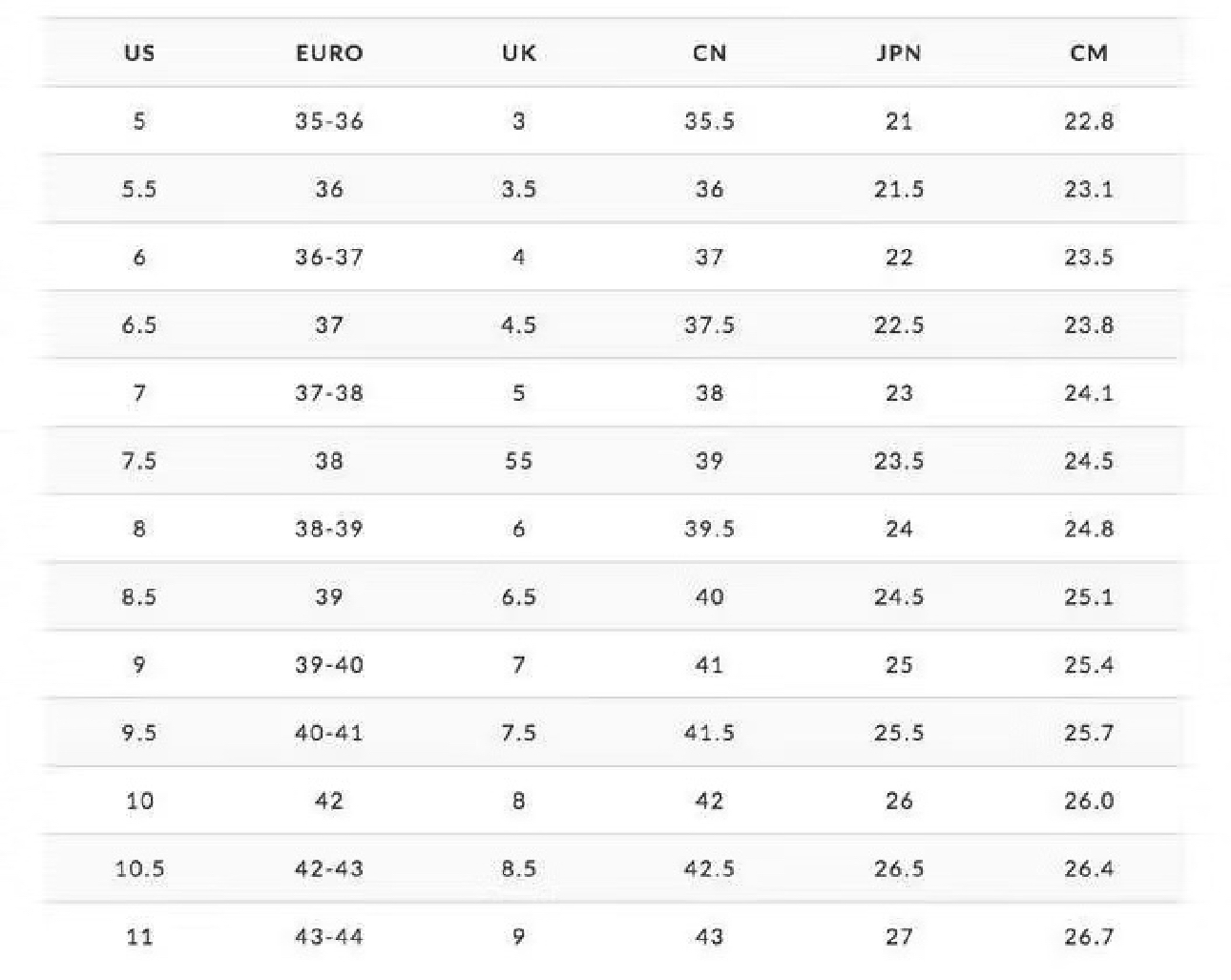Image resolution: width=1231 pixels, height=980 pixels.
Task: Select the US size 10.5 cell
Action: (x=139, y=868)
